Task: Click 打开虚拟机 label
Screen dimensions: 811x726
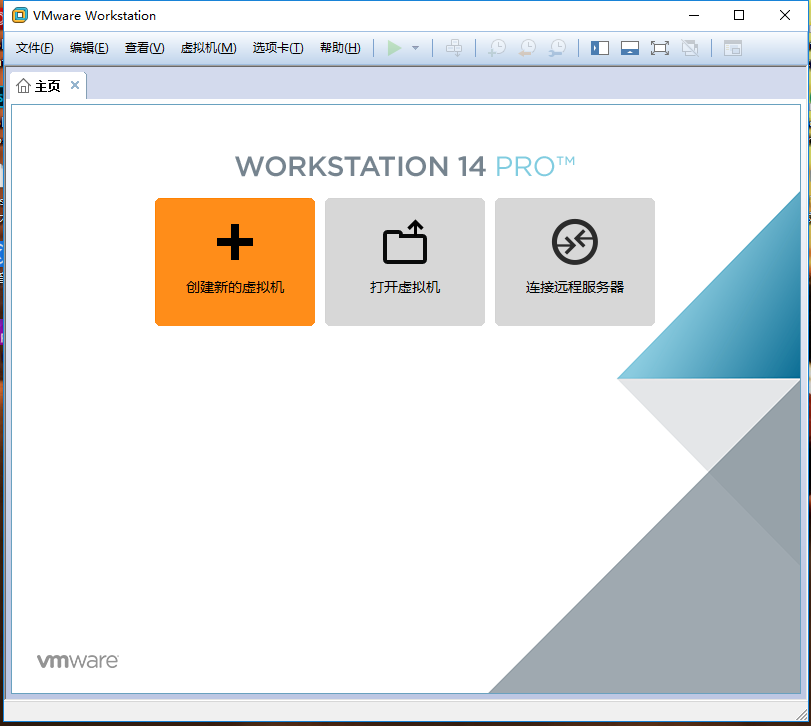Action: pos(405,287)
